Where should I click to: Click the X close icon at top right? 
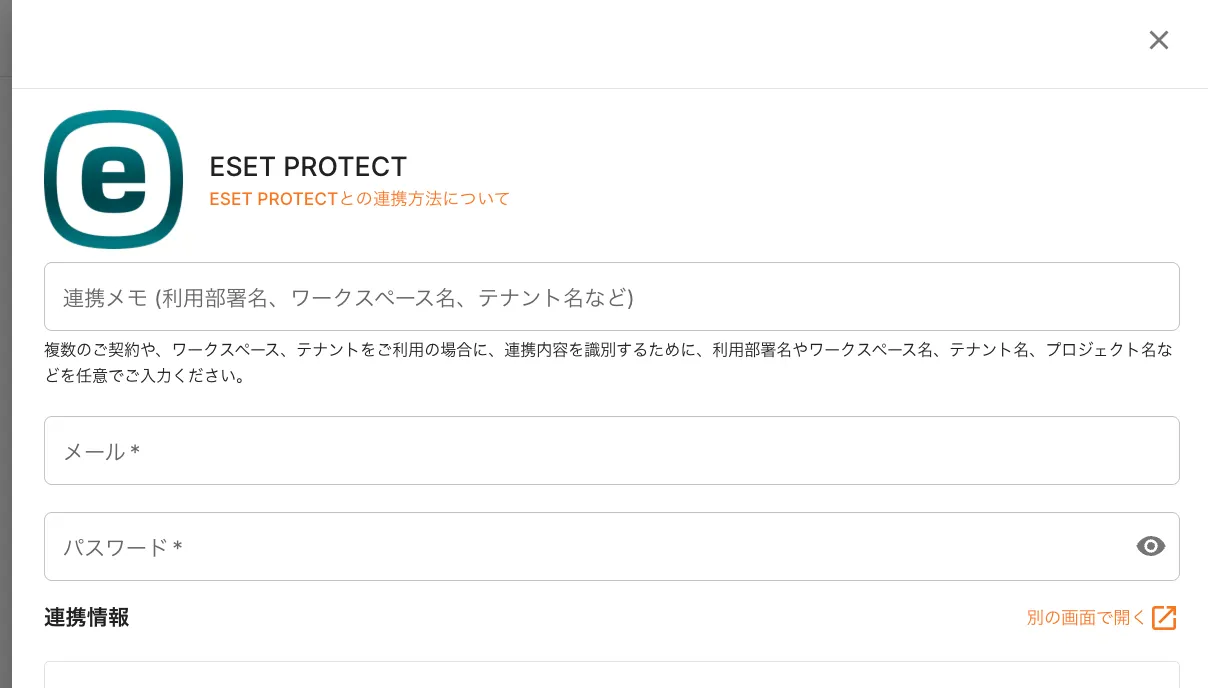1159,40
